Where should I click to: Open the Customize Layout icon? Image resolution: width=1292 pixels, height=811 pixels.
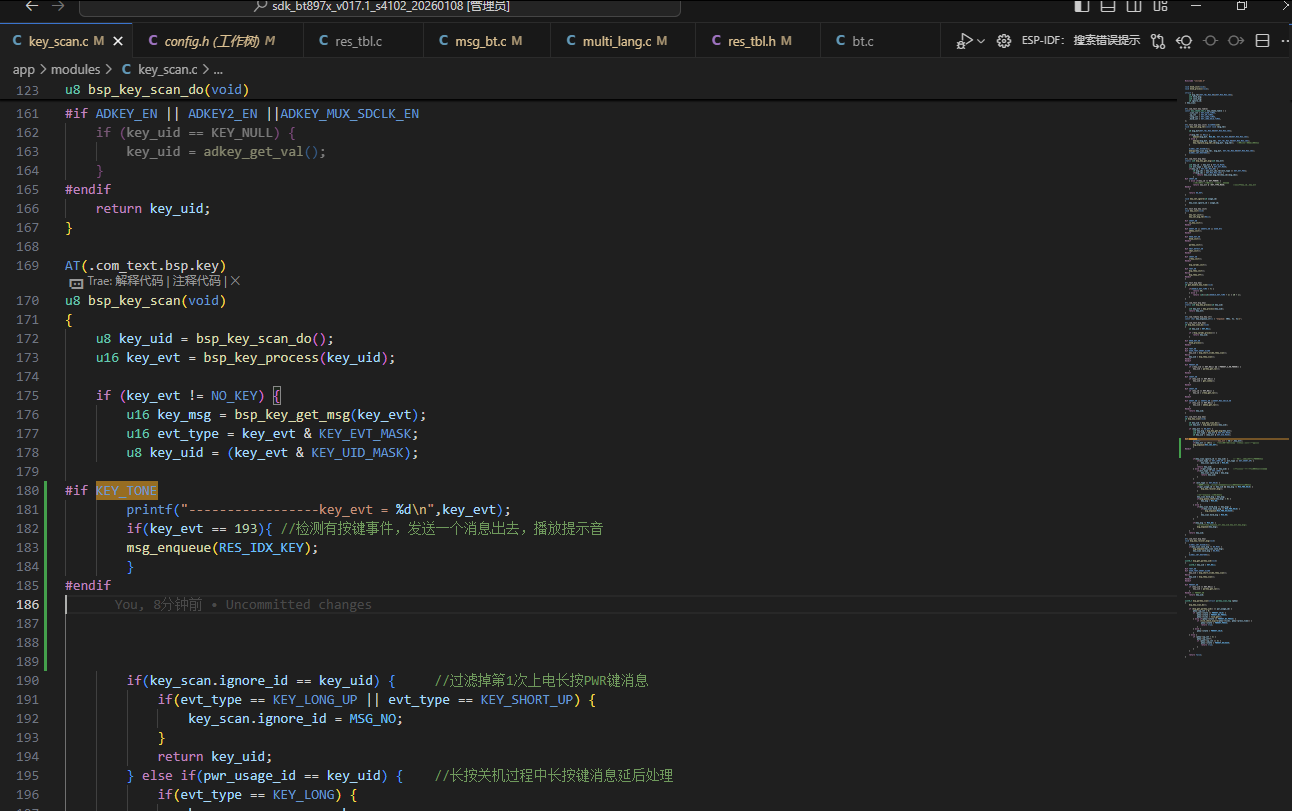pos(1159,6)
